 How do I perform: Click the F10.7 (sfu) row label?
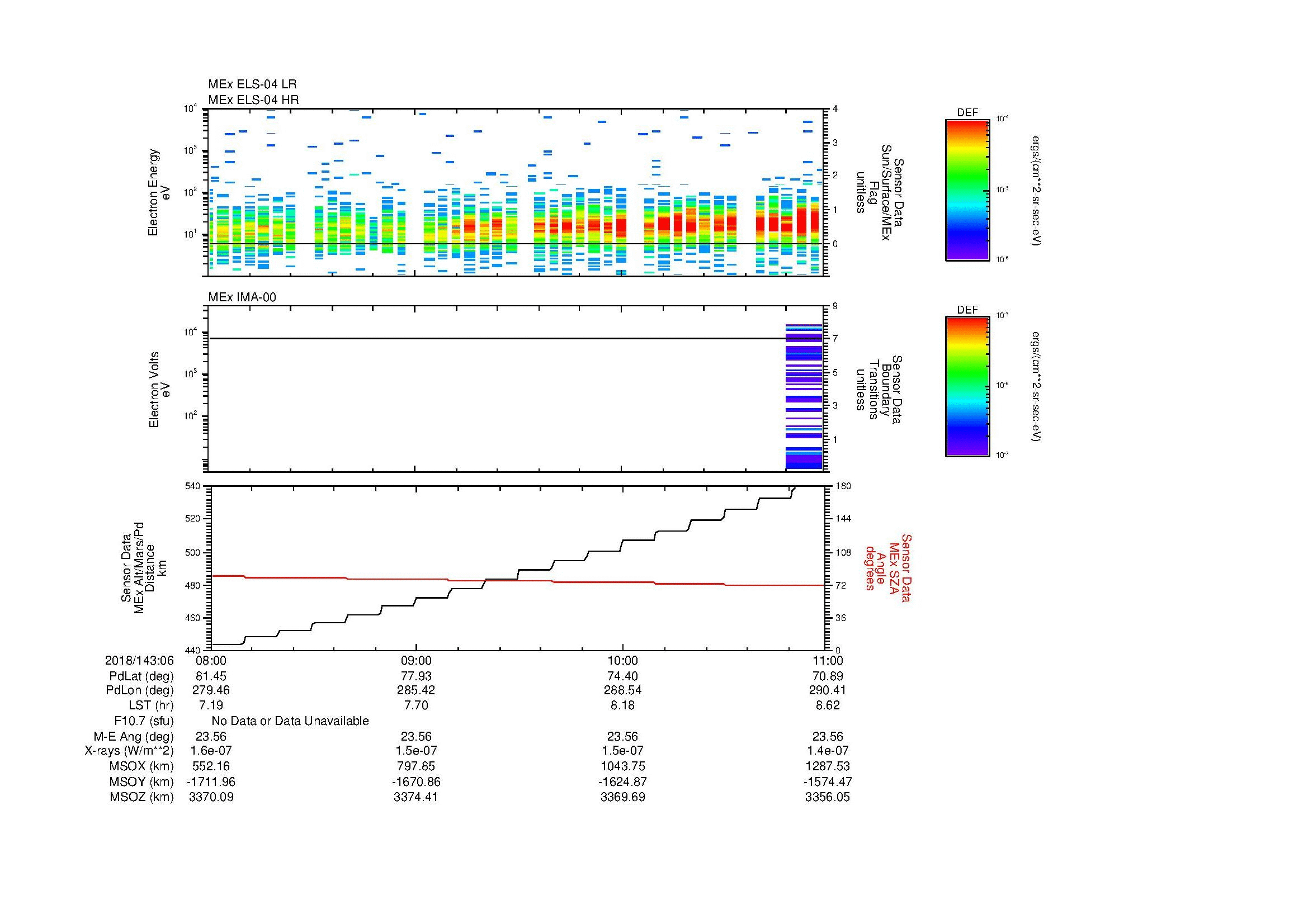tap(144, 721)
